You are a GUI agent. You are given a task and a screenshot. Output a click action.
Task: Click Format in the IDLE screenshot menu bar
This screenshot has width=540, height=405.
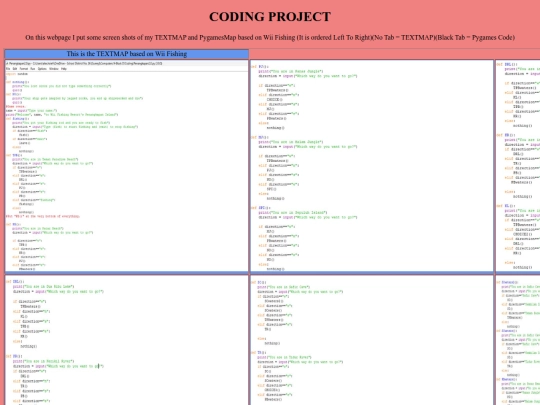coord(24,69)
